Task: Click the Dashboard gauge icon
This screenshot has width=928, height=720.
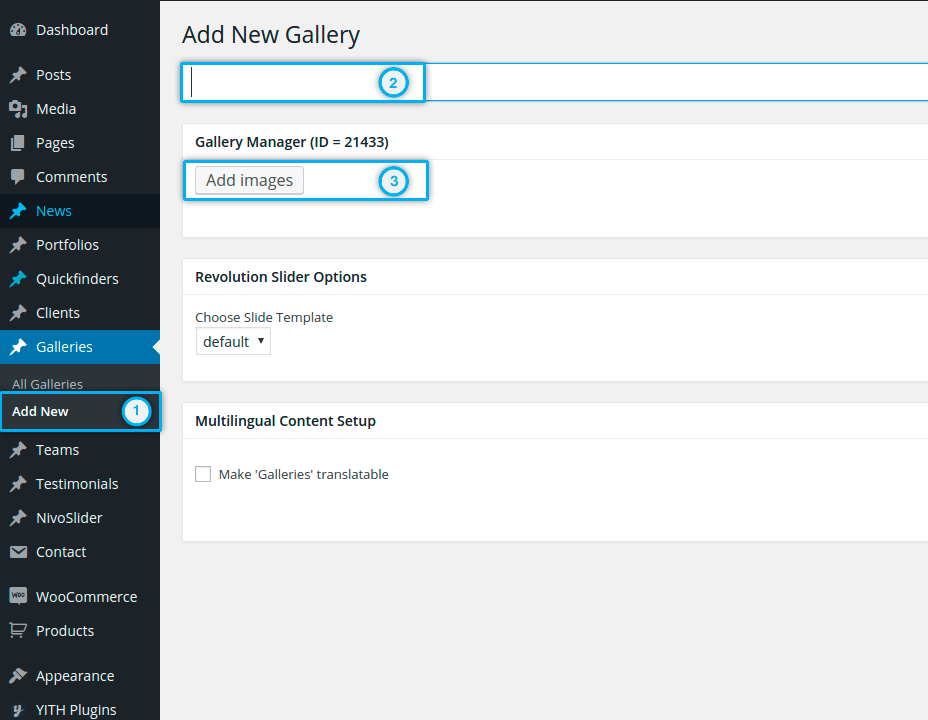Action: click(x=18, y=30)
